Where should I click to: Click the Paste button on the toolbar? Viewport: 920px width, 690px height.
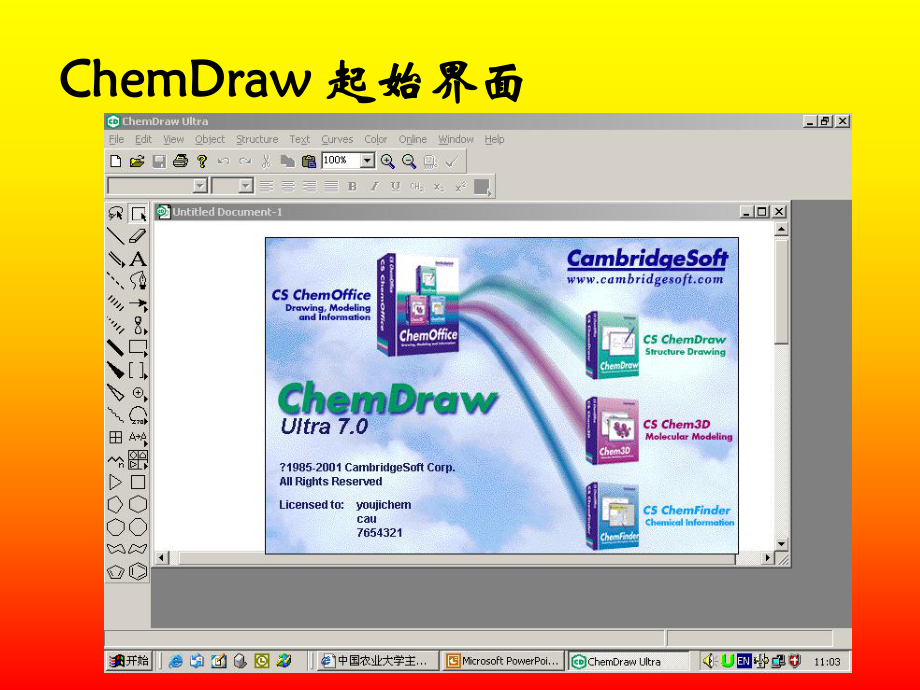(x=307, y=161)
